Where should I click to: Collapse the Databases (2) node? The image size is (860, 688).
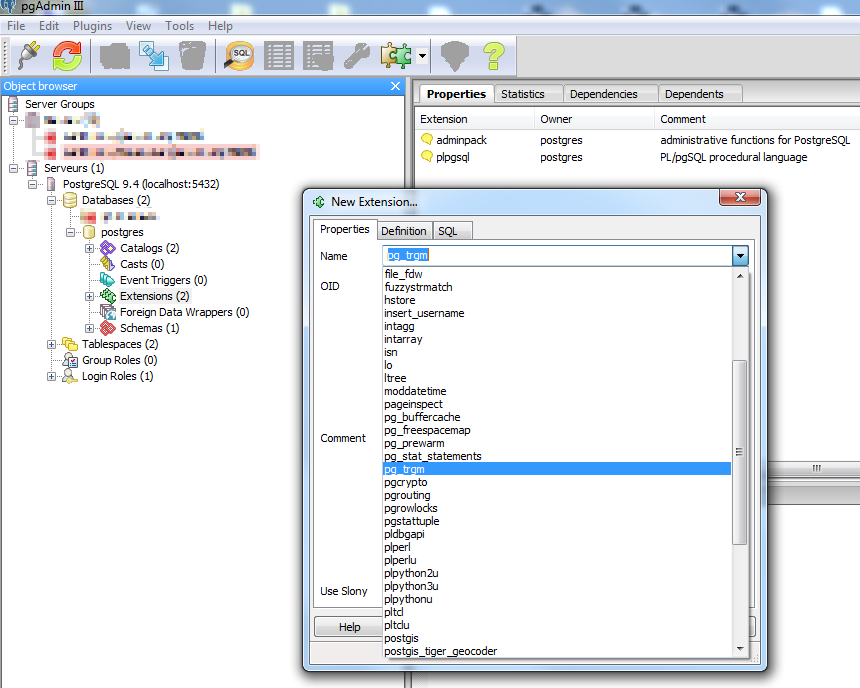pyautogui.click(x=52, y=200)
